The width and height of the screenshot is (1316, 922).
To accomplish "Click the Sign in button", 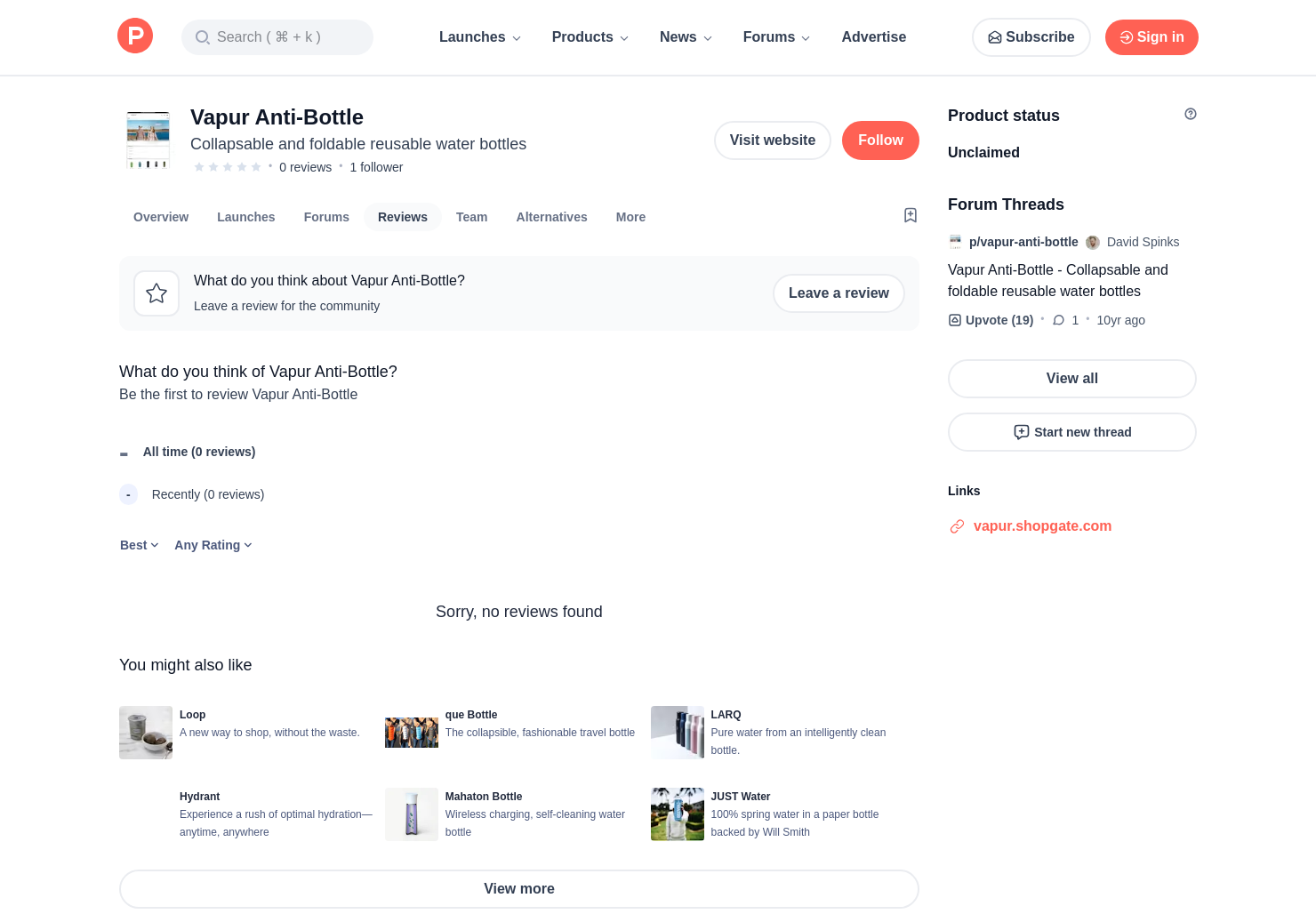I will coord(1151,37).
